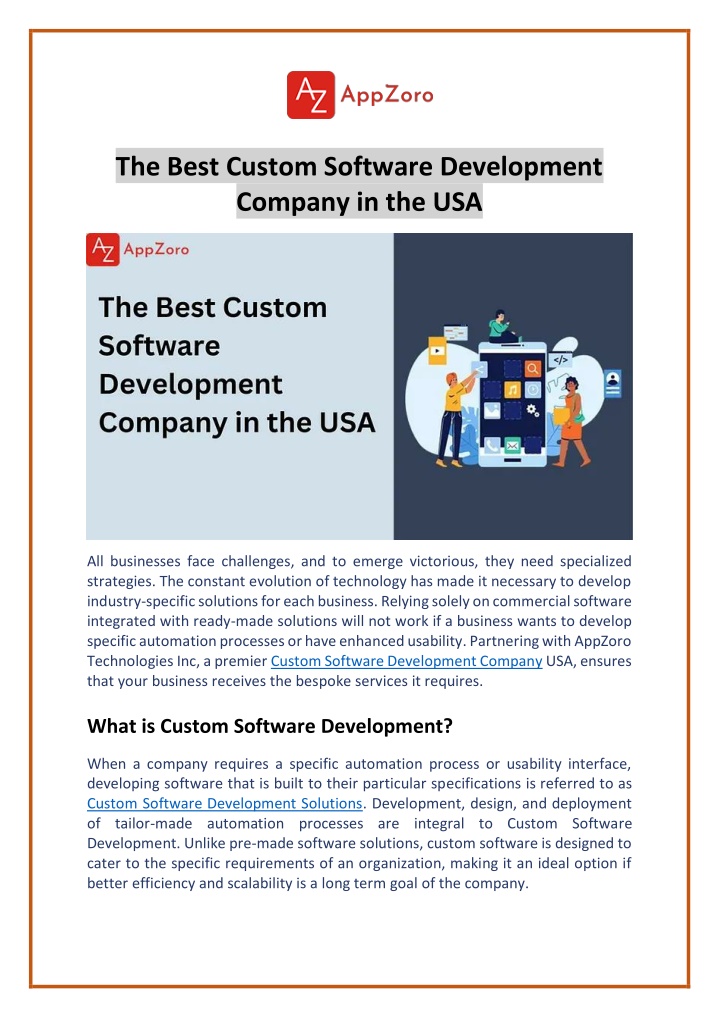
Task: Open the Custom Software Development Solutions link
Action: (x=225, y=803)
